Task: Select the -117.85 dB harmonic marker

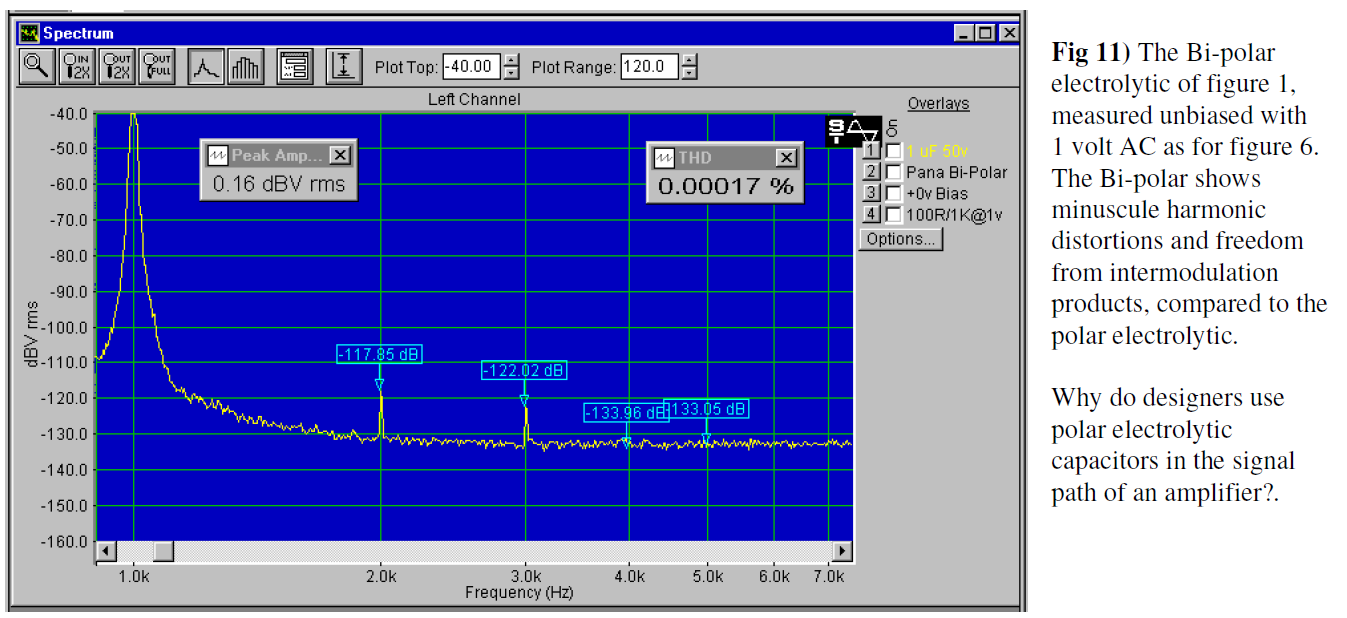Action: click(x=379, y=354)
